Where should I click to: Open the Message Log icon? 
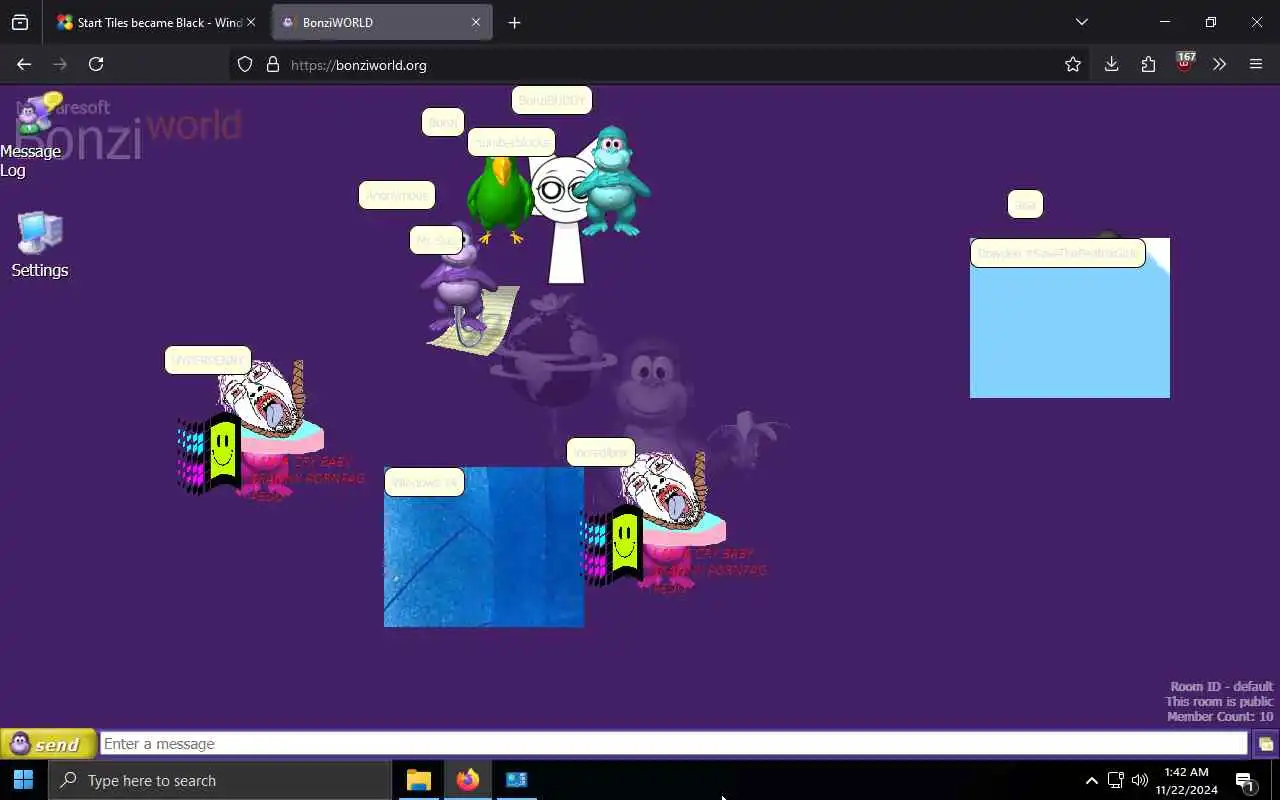[x=38, y=116]
